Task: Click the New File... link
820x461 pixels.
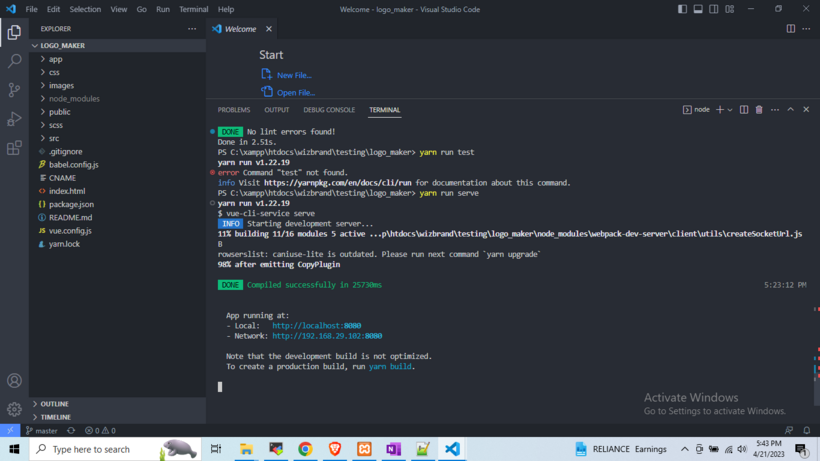Action: pos(294,75)
